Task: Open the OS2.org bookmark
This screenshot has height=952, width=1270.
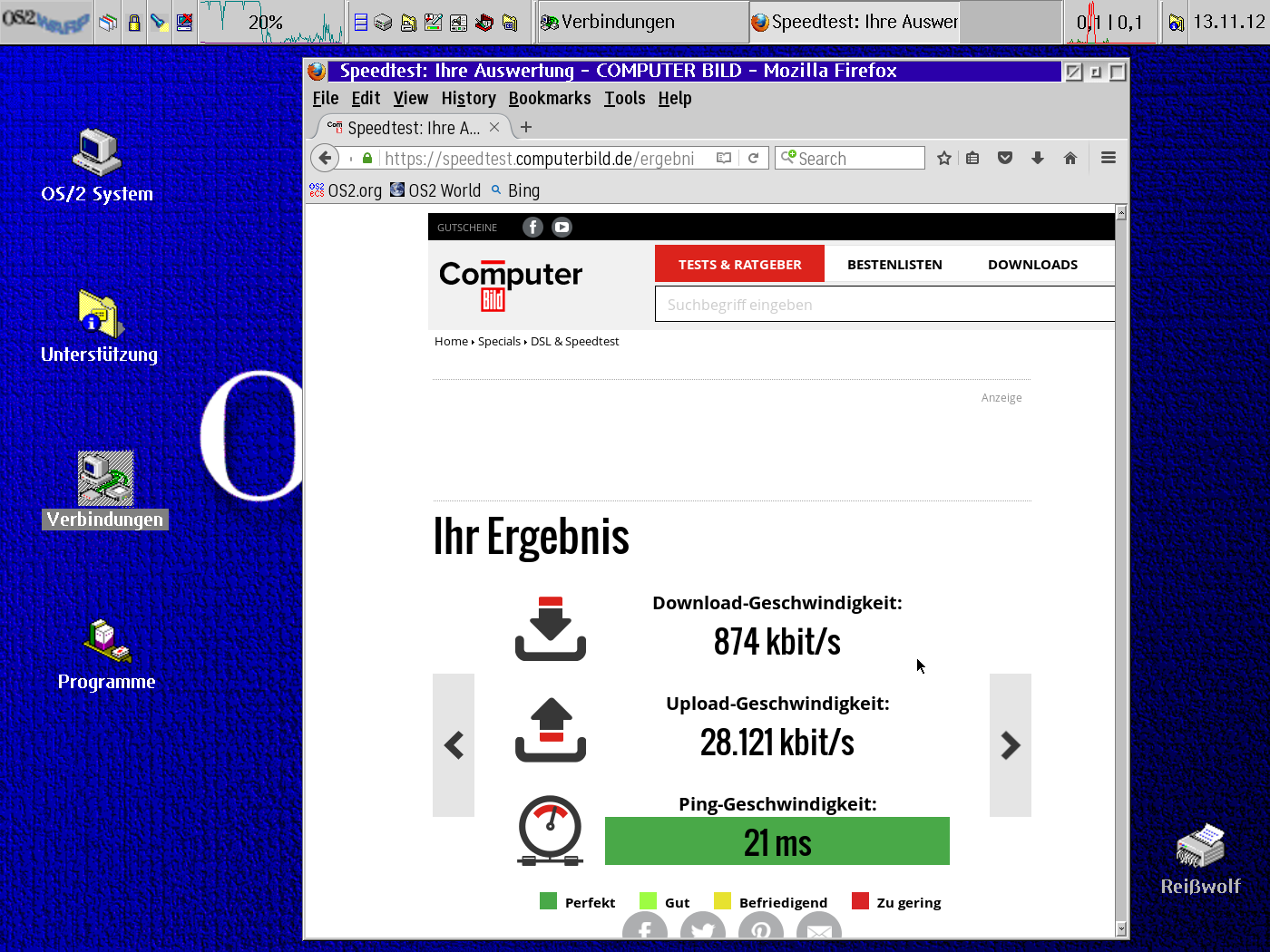Action: [x=346, y=190]
